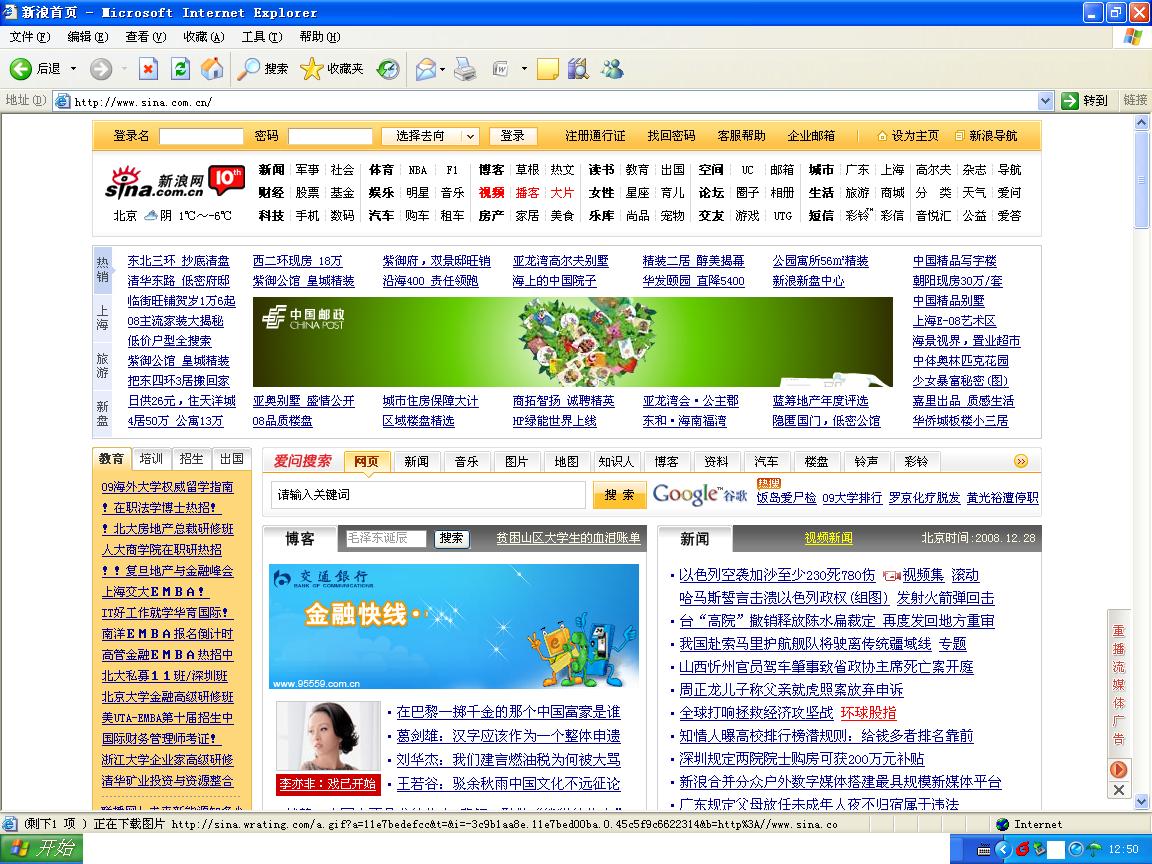Open the 找回密码 link
Screen dimensions: 1152x864
click(672, 136)
